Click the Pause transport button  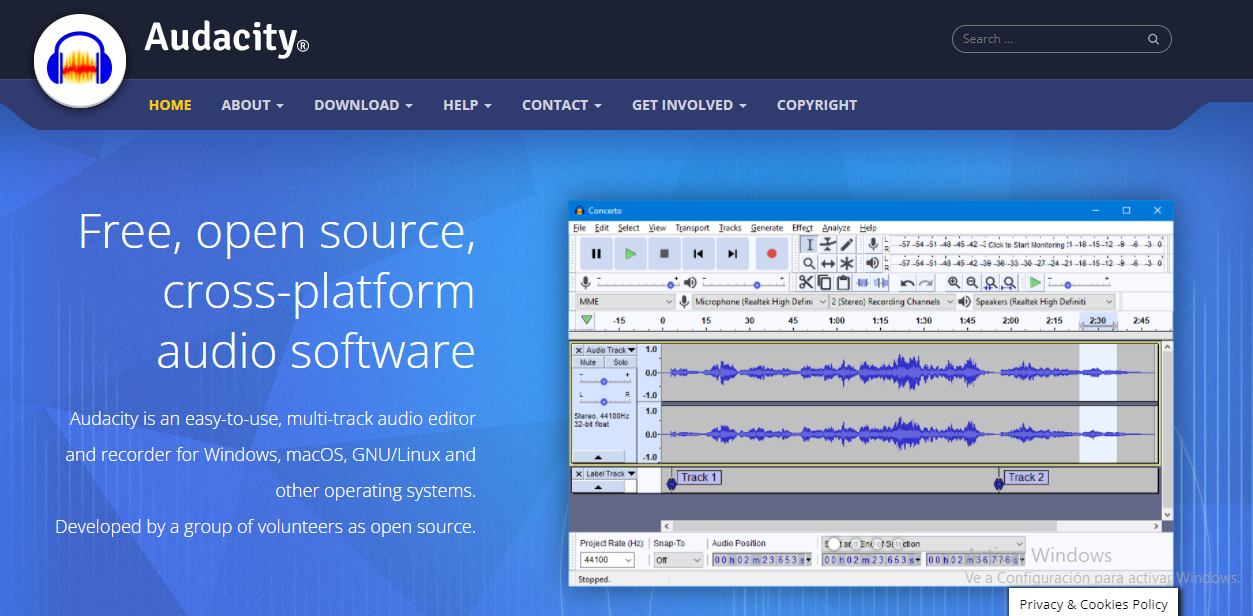click(x=596, y=254)
